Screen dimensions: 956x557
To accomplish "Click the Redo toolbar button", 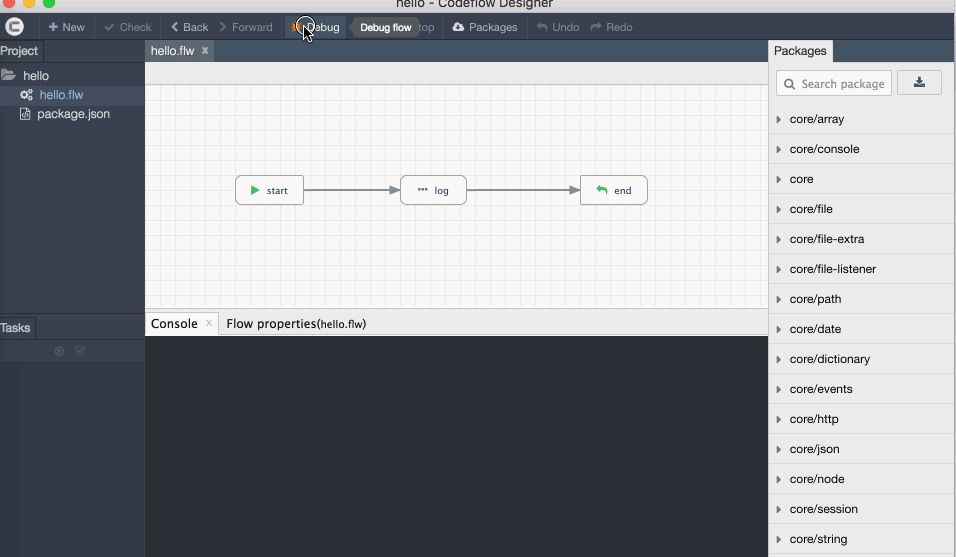I will [612, 27].
